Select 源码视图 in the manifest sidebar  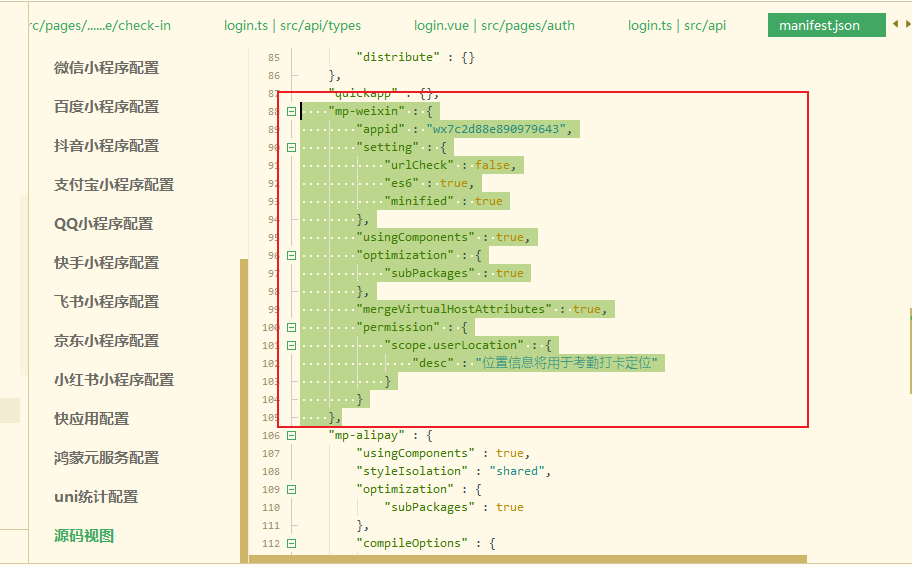pos(84,536)
